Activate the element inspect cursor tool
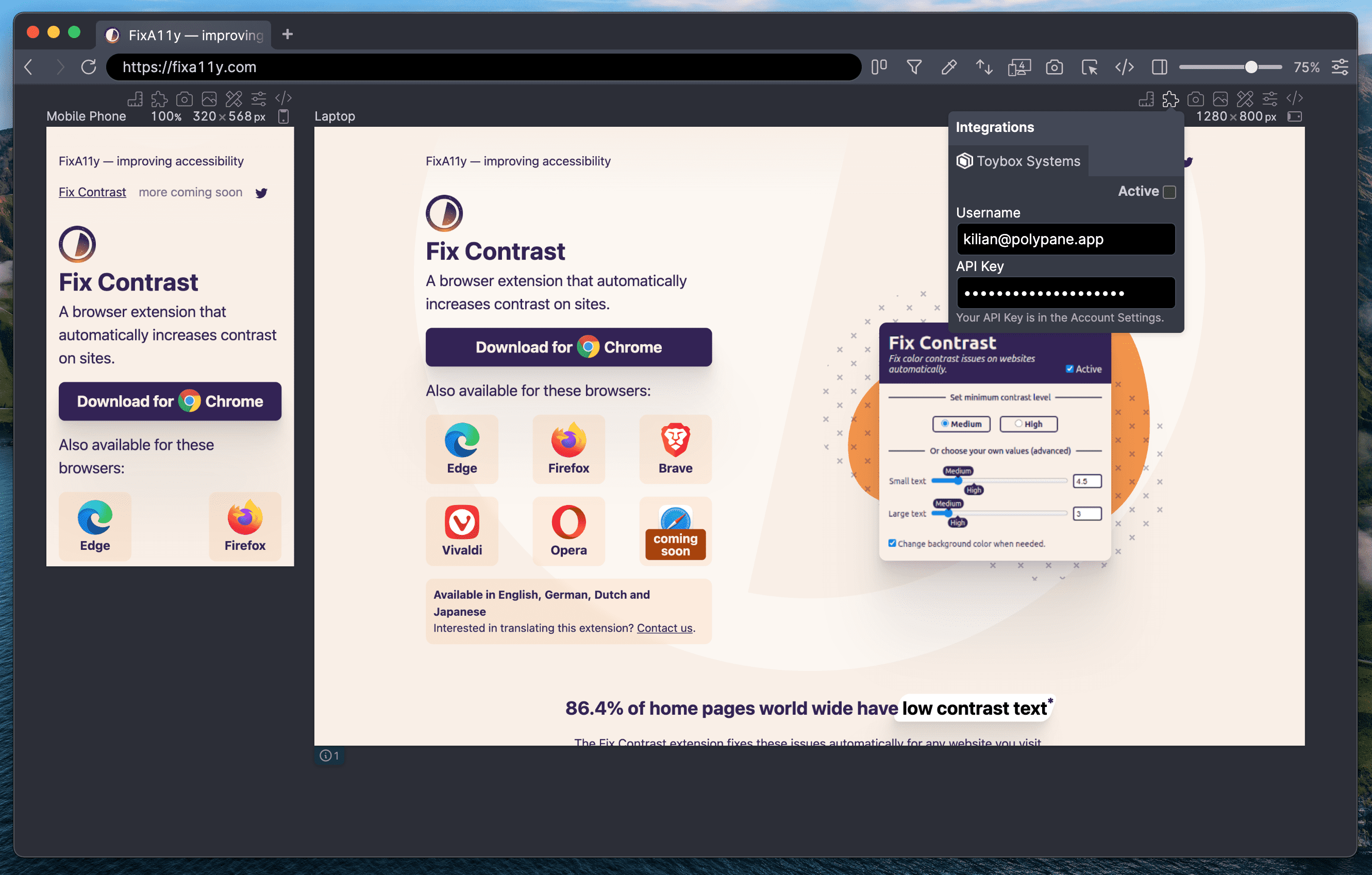Image resolution: width=1372 pixels, height=875 pixels. [x=1090, y=67]
